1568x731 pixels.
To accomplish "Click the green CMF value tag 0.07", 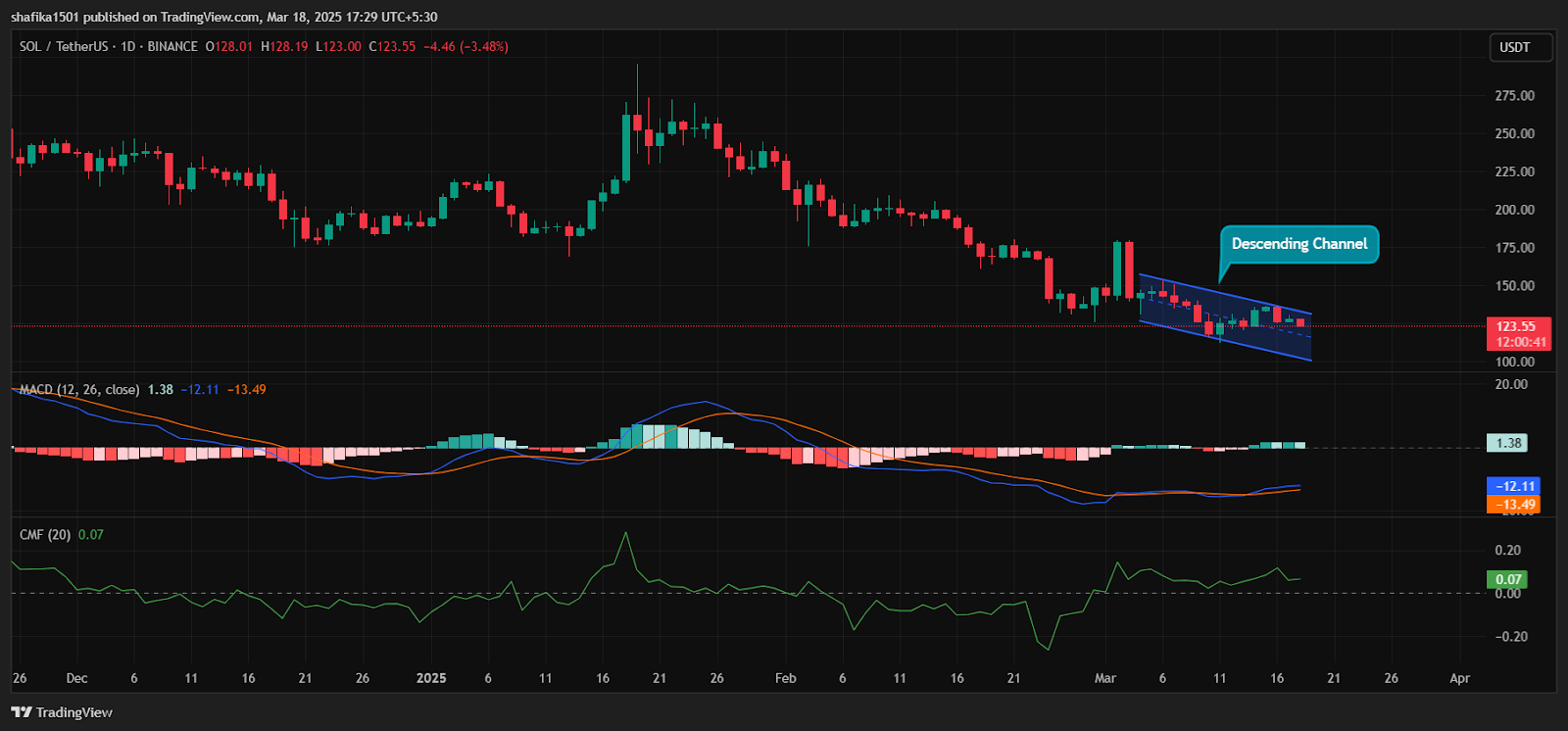I will tap(1508, 579).
